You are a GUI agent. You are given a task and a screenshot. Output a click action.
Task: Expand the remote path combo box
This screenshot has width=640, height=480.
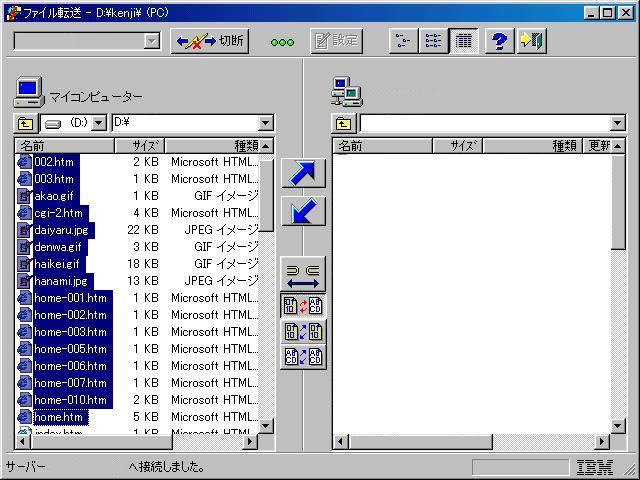coord(617,123)
